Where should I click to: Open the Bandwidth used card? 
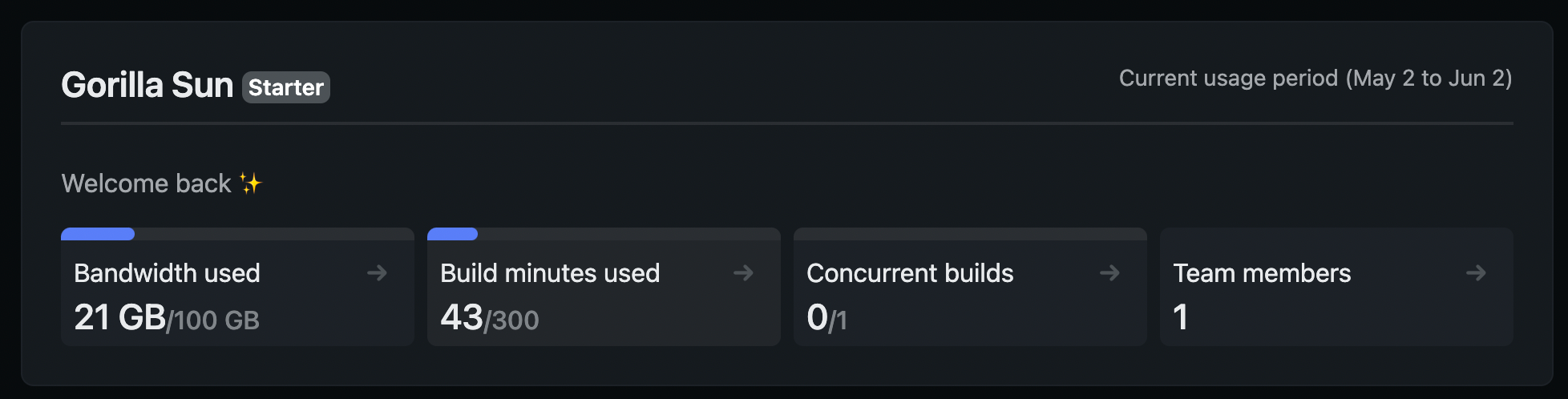click(237, 287)
